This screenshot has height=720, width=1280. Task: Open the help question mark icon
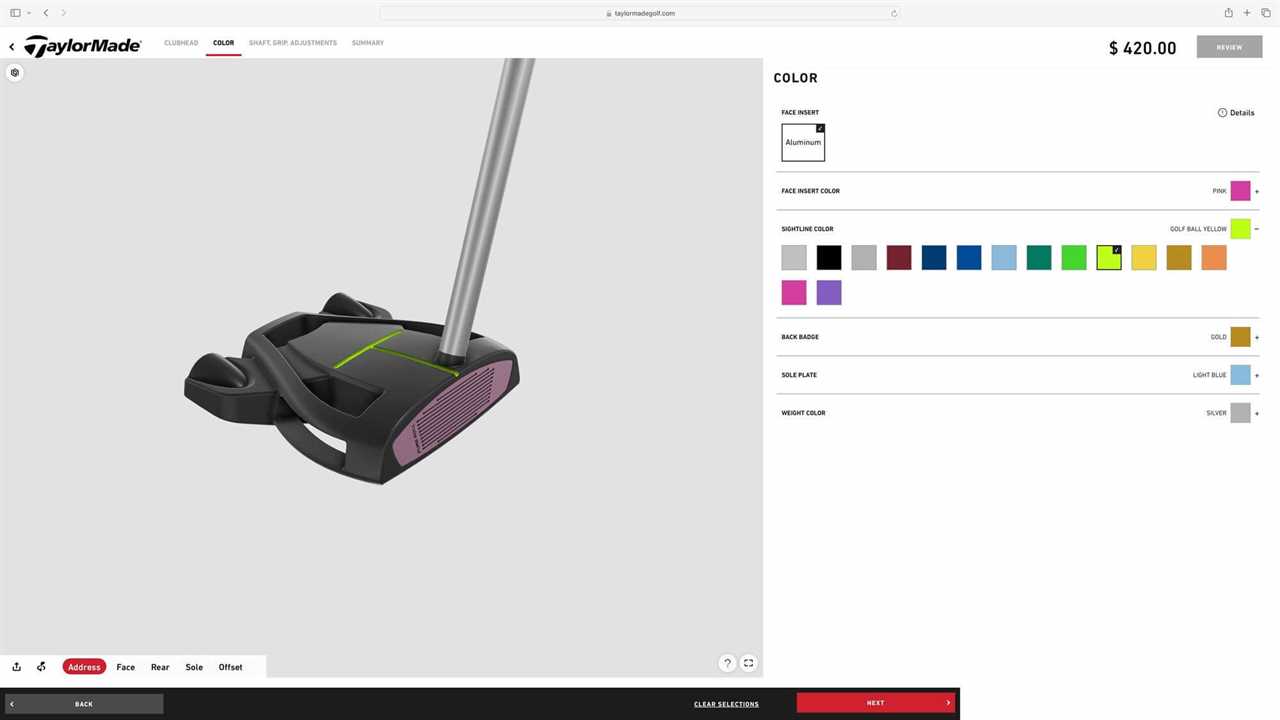tap(727, 663)
